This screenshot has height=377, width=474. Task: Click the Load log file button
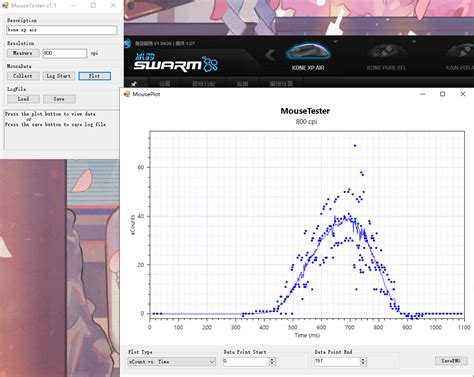23,99
